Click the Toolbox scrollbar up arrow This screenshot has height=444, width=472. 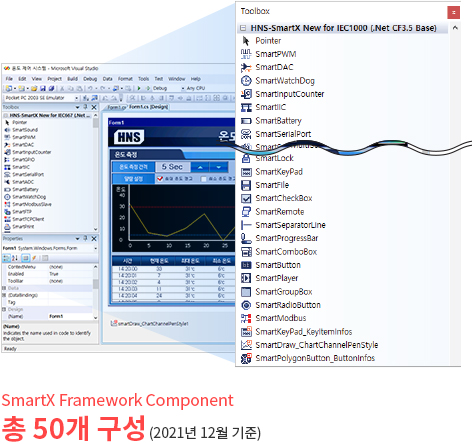[455, 28]
